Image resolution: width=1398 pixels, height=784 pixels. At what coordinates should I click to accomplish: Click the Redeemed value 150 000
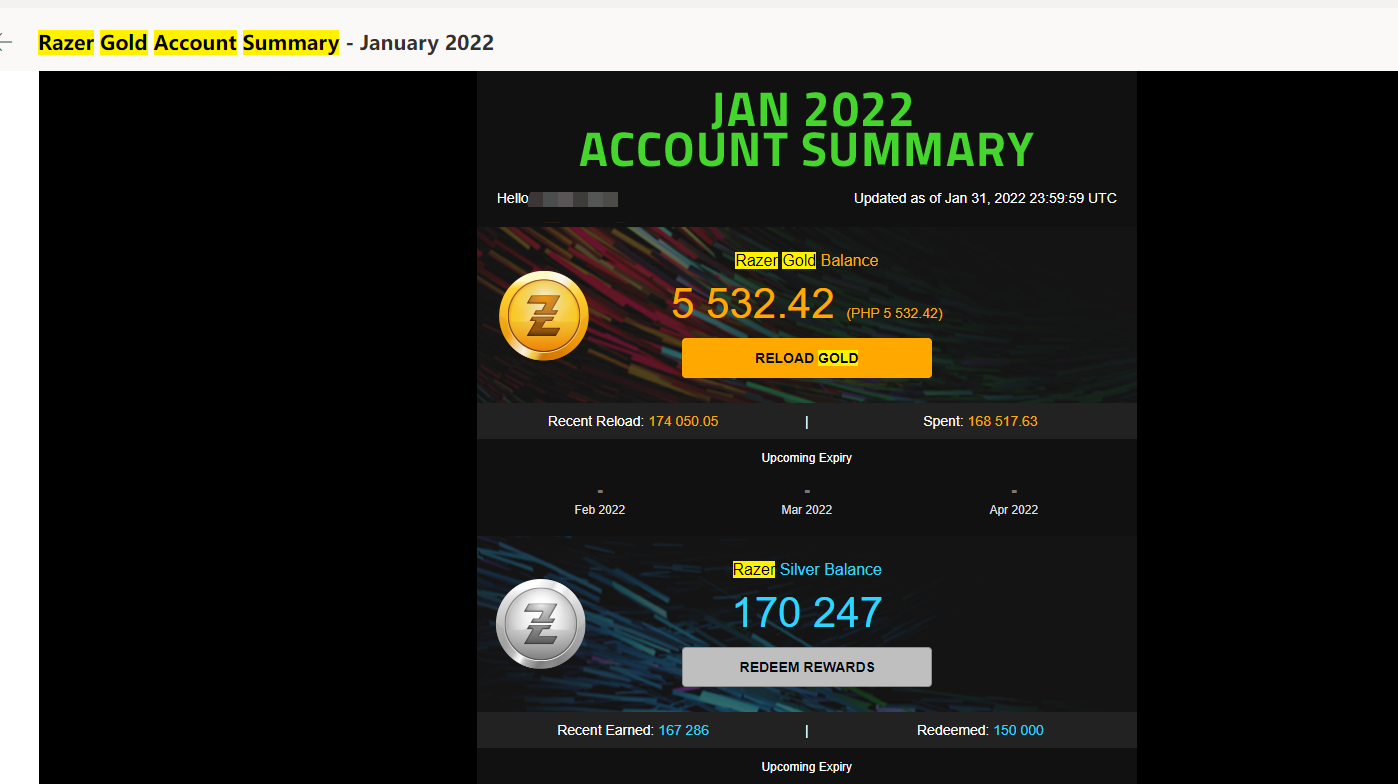(x=1018, y=730)
